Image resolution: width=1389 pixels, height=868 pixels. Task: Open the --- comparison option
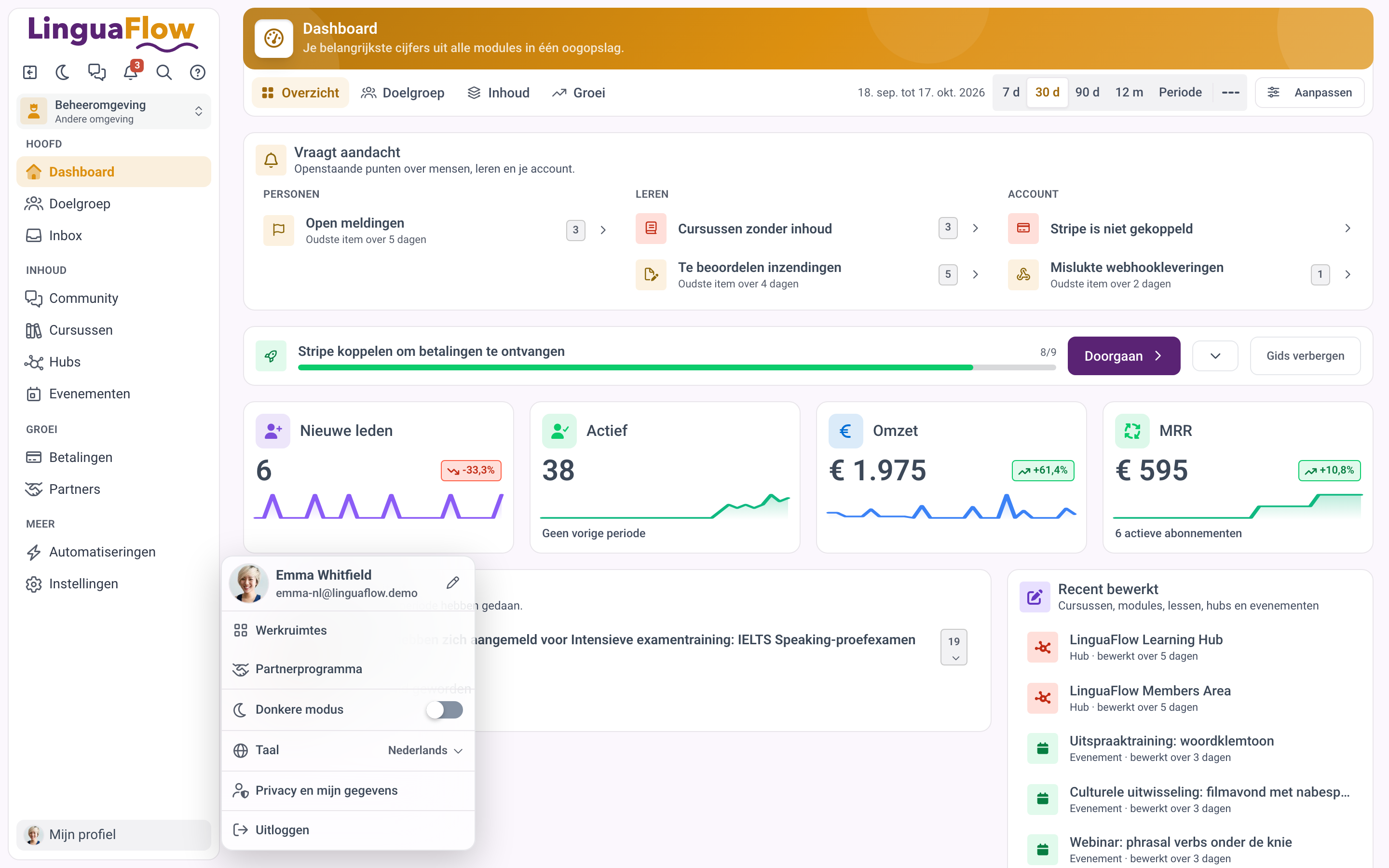coord(1231,93)
